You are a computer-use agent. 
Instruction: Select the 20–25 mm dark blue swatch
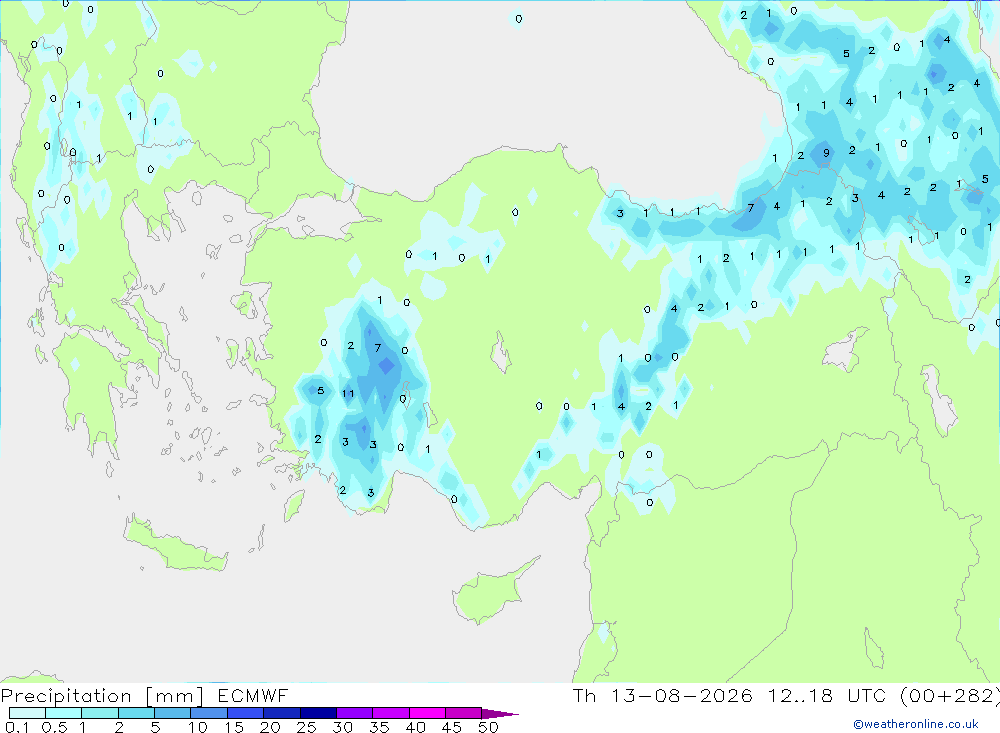click(x=282, y=713)
